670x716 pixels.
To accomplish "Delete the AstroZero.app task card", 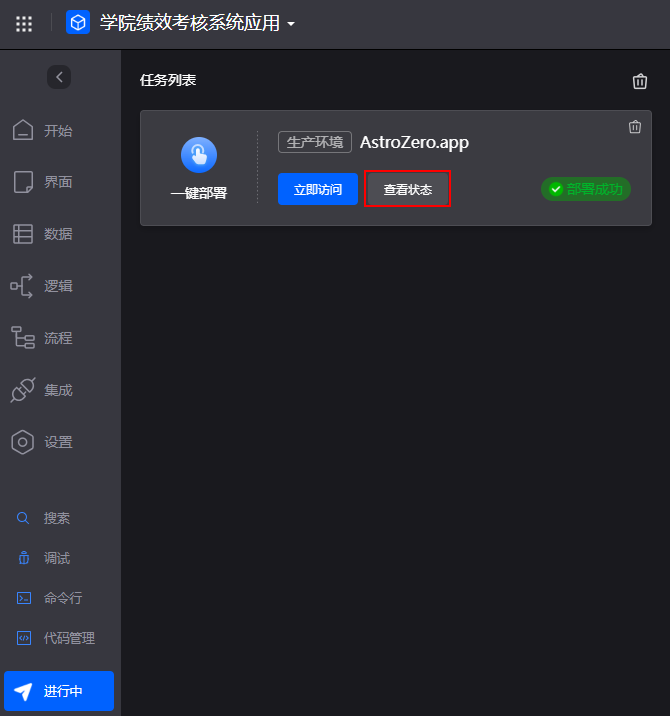I will [635, 126].
